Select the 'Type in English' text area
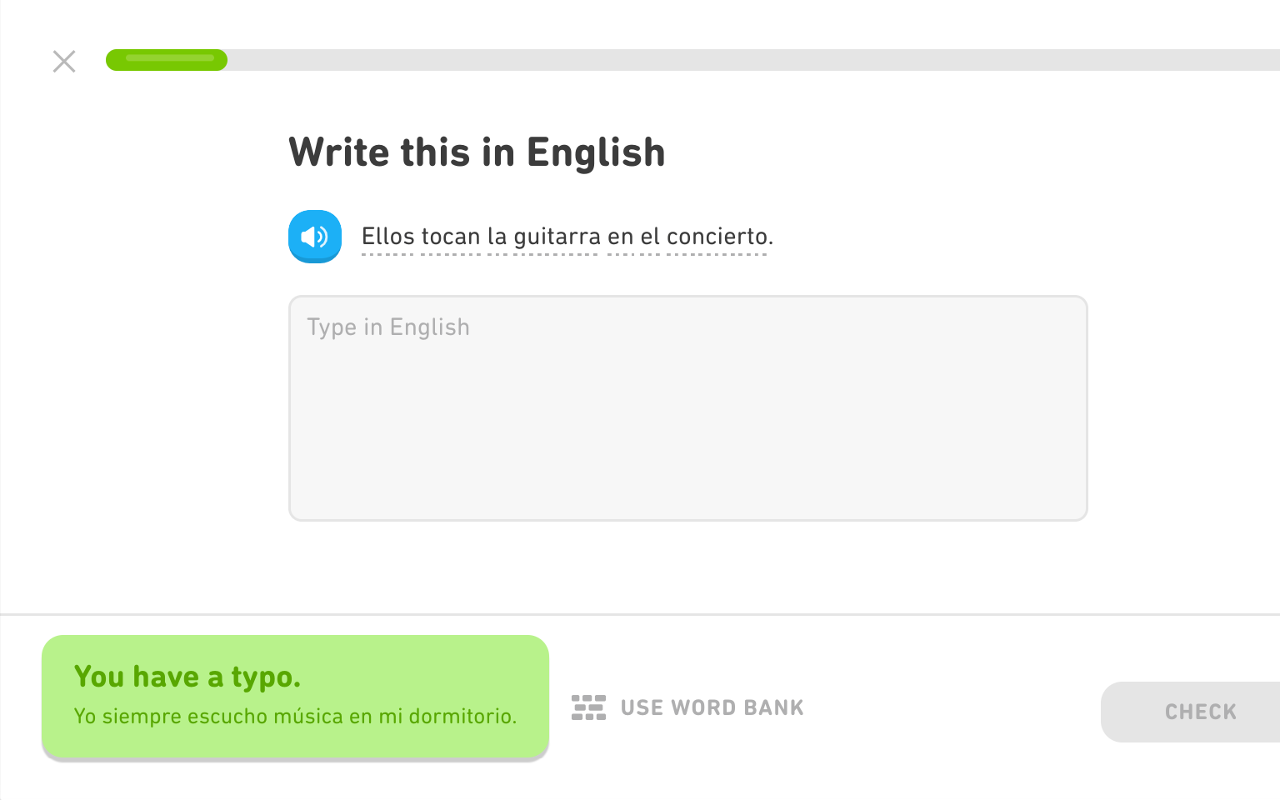This screenshot has height=800, width=1280. [x=687, y=407]
